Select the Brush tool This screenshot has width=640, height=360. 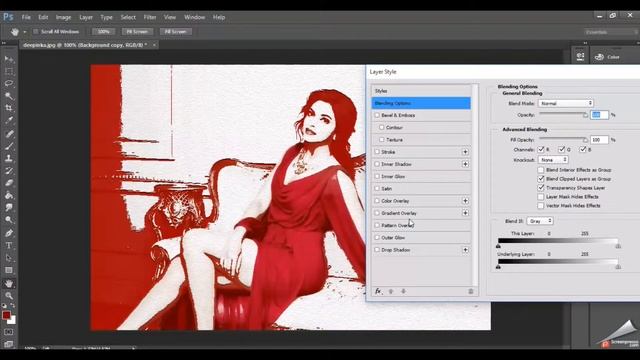pyautogui.click(x=9, y=146)
